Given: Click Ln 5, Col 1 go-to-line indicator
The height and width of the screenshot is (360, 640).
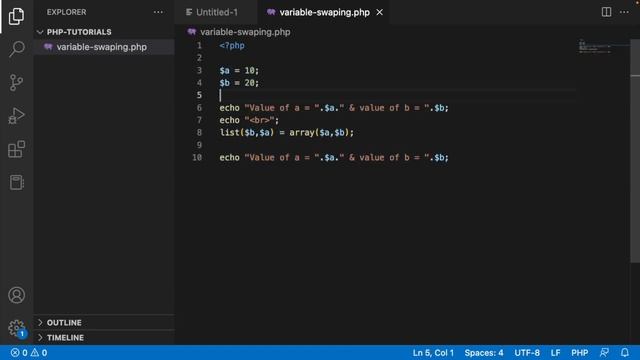Looking at the screenshot, I should coord(433,353).
